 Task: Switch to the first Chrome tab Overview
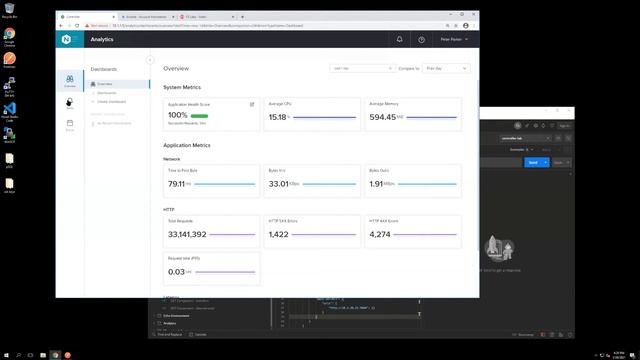coord(87,17)
